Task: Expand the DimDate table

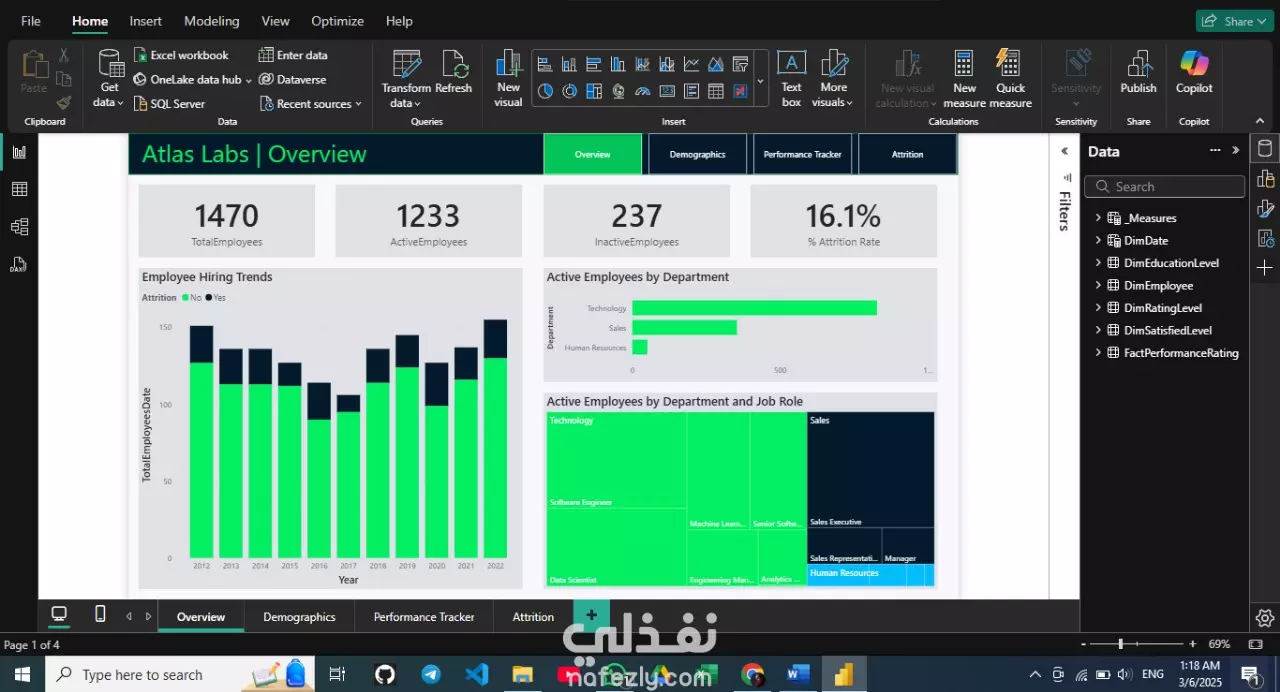Action: click(x=1098, y=240)
